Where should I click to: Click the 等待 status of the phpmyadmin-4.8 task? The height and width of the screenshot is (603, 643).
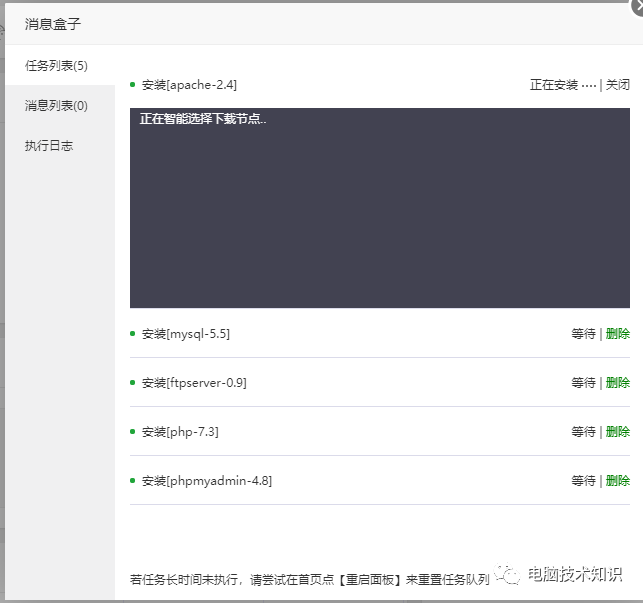pos(584,480)
